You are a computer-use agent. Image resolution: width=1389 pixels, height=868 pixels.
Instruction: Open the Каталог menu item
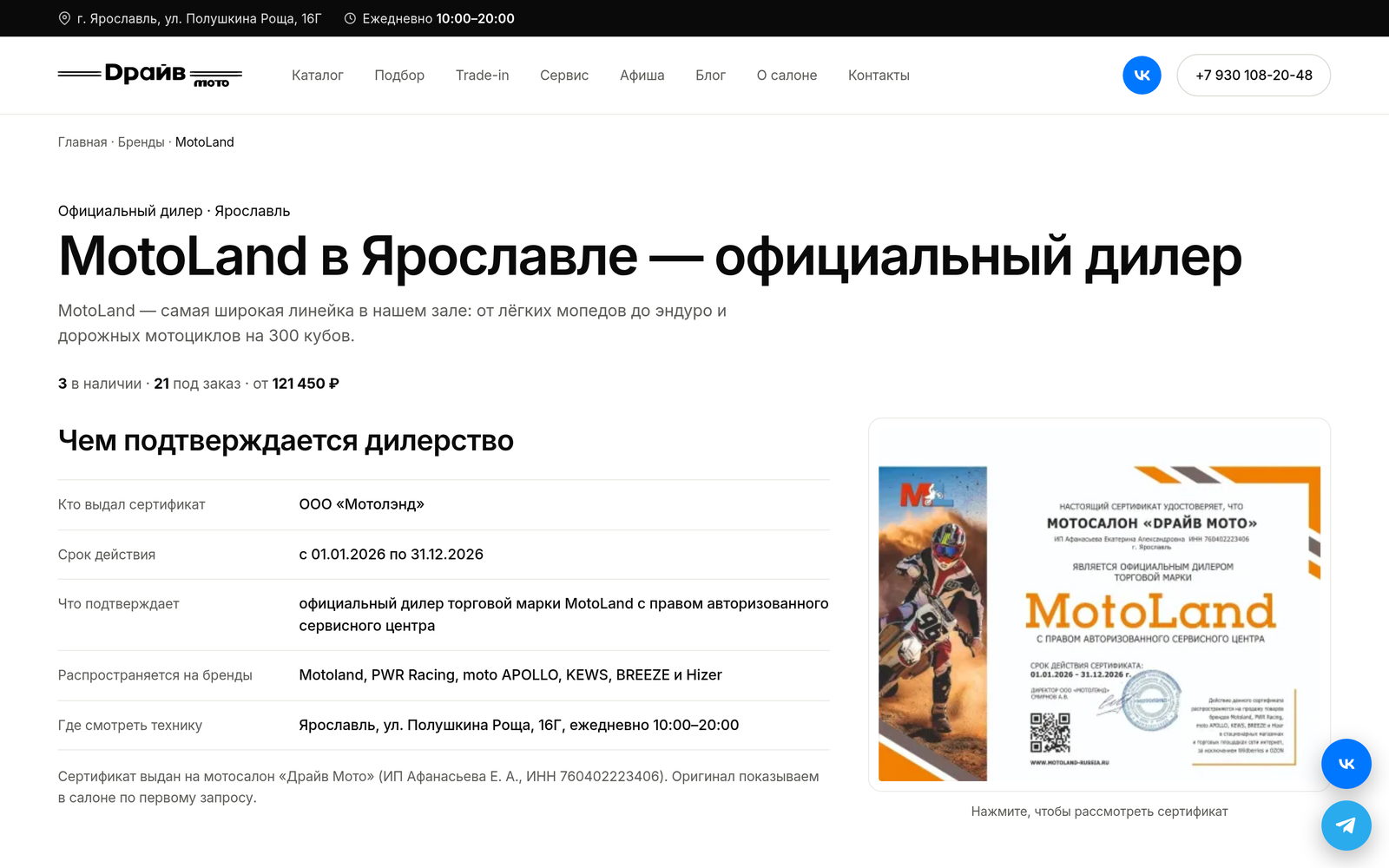pyautogui.click(x=318, y=76)
